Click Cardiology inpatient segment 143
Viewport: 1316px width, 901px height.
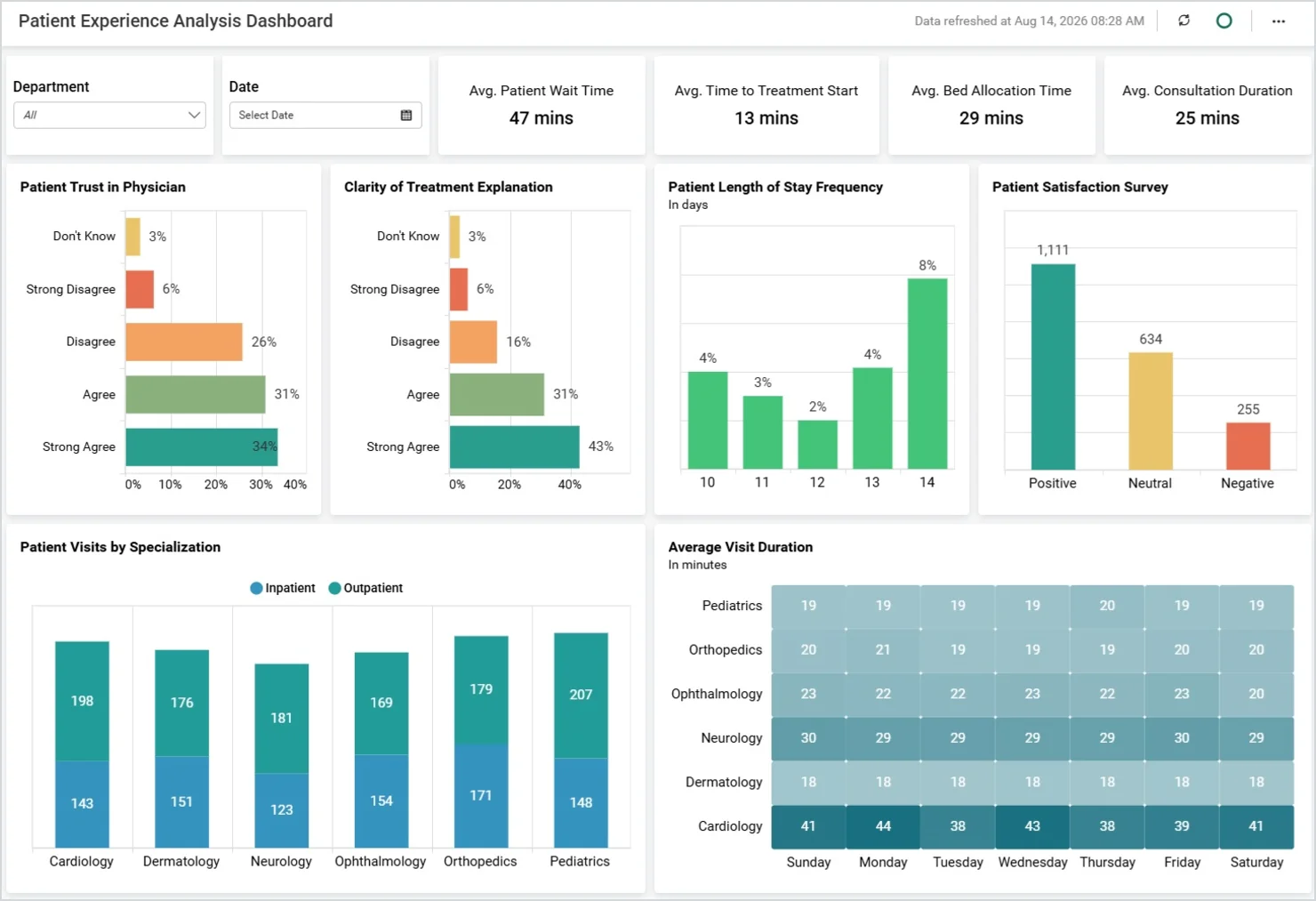click(82, 804)
